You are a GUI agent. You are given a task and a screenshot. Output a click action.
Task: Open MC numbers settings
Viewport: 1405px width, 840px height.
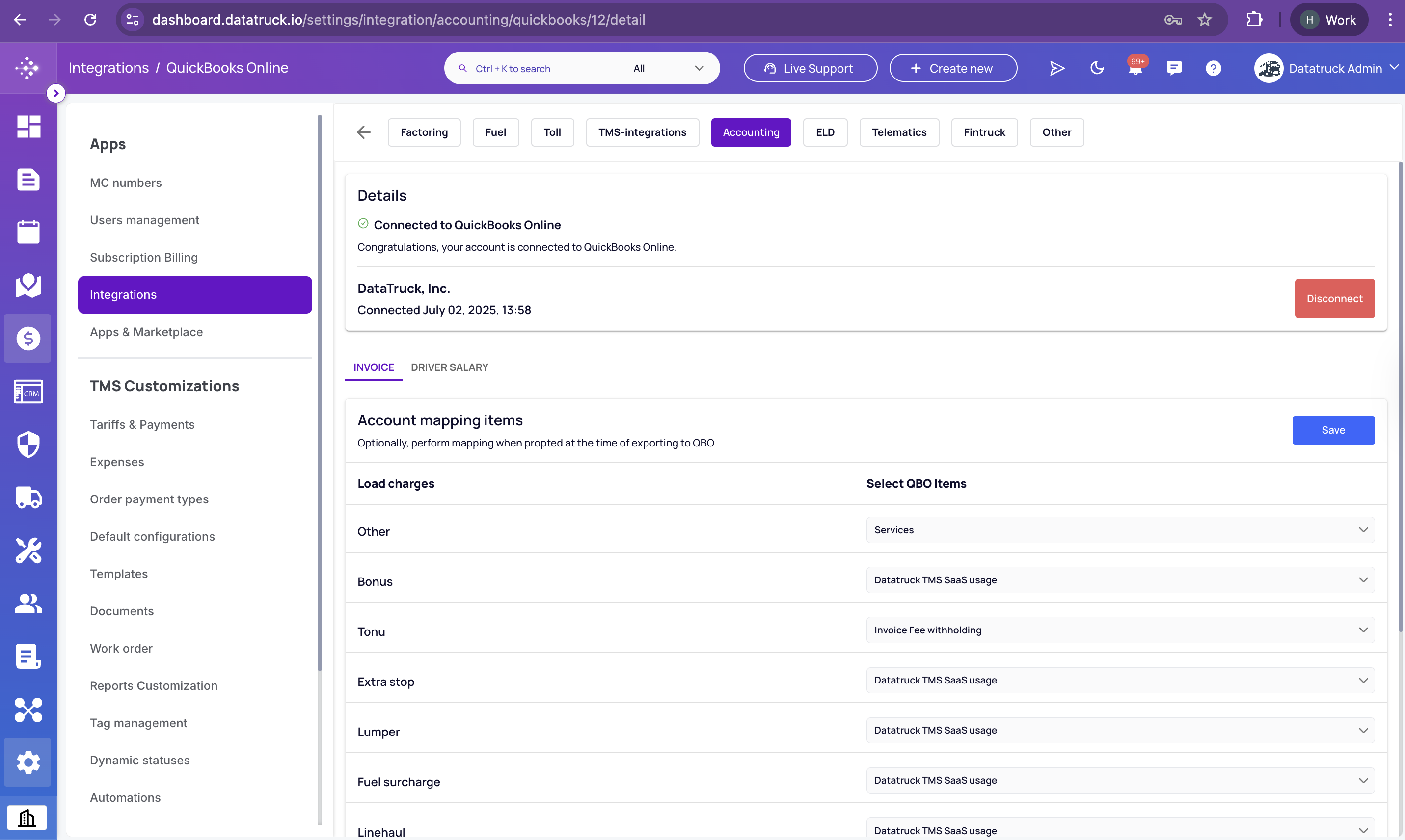(126, 183)
